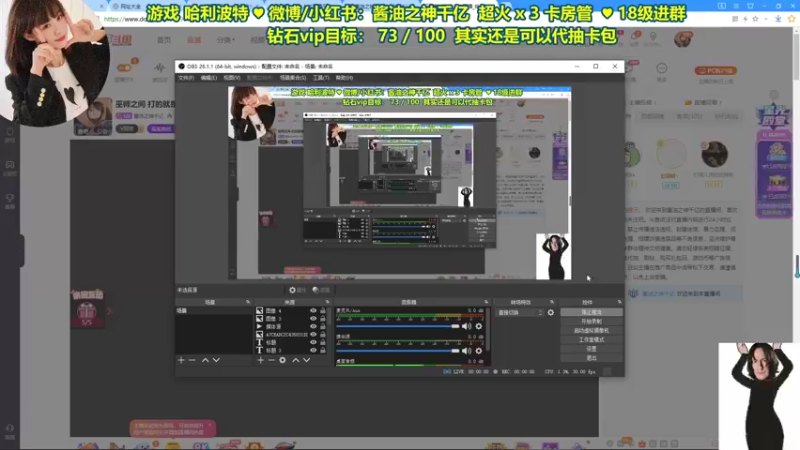The image size is (800, 450).
Task: Click the 属性 properties gear above the docks
Action: 297,290
